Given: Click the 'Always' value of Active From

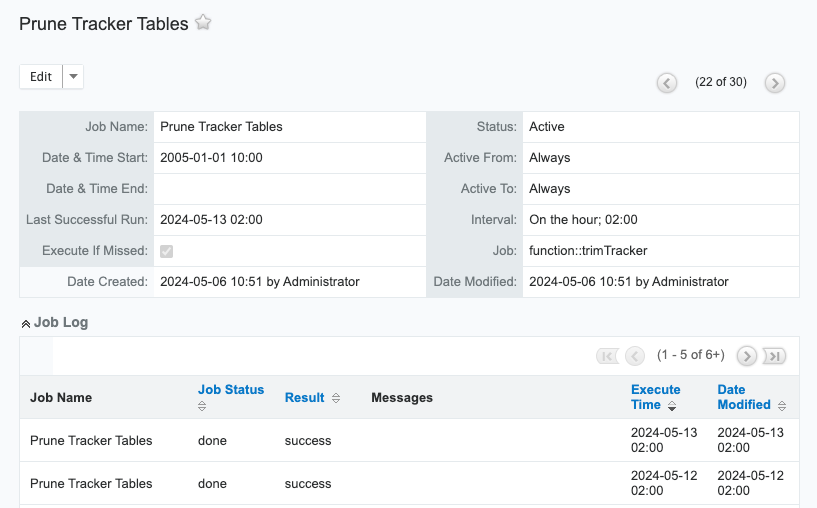Looking at the screenshot, I should click(550, 157).
